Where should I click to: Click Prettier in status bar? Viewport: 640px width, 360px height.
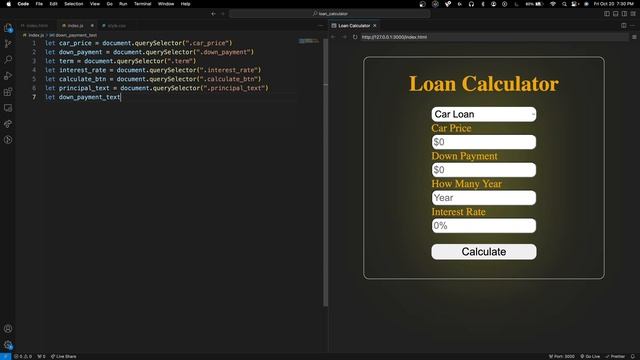[x=615, y=356]
